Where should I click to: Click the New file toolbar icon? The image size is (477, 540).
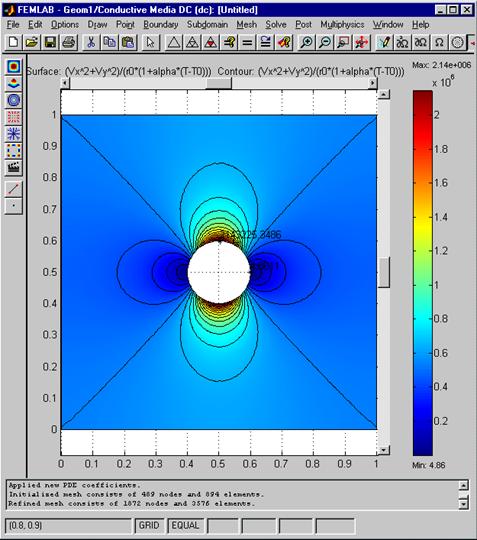click(13, 42)
